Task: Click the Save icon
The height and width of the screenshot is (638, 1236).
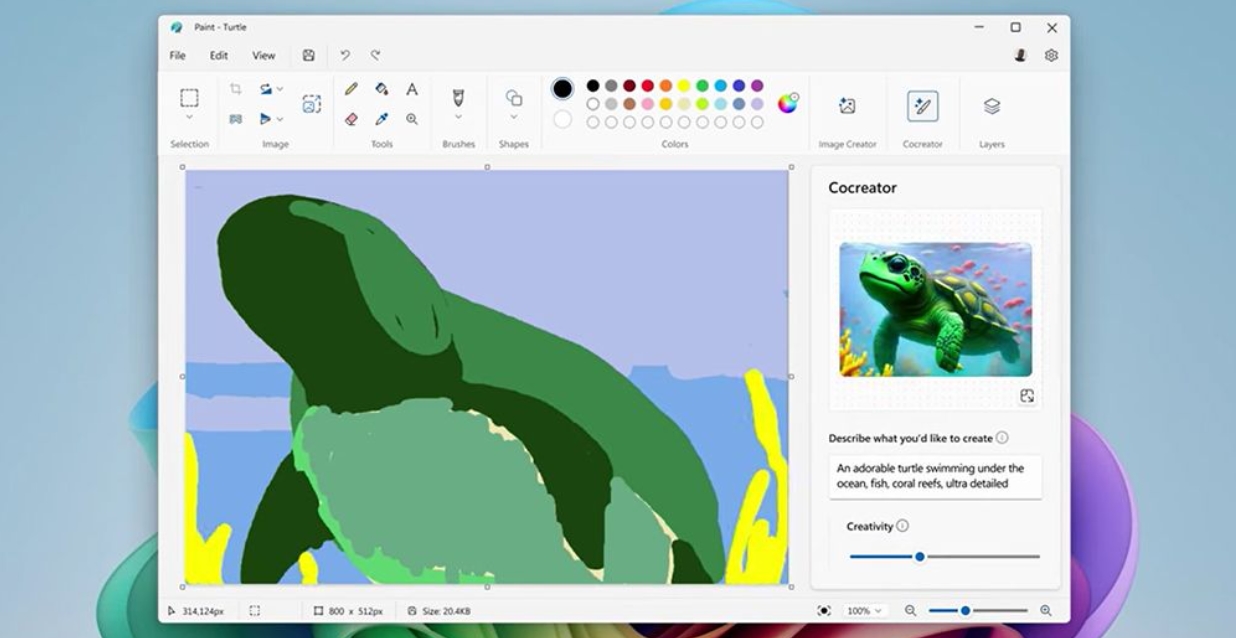Action: click(308, 56)
